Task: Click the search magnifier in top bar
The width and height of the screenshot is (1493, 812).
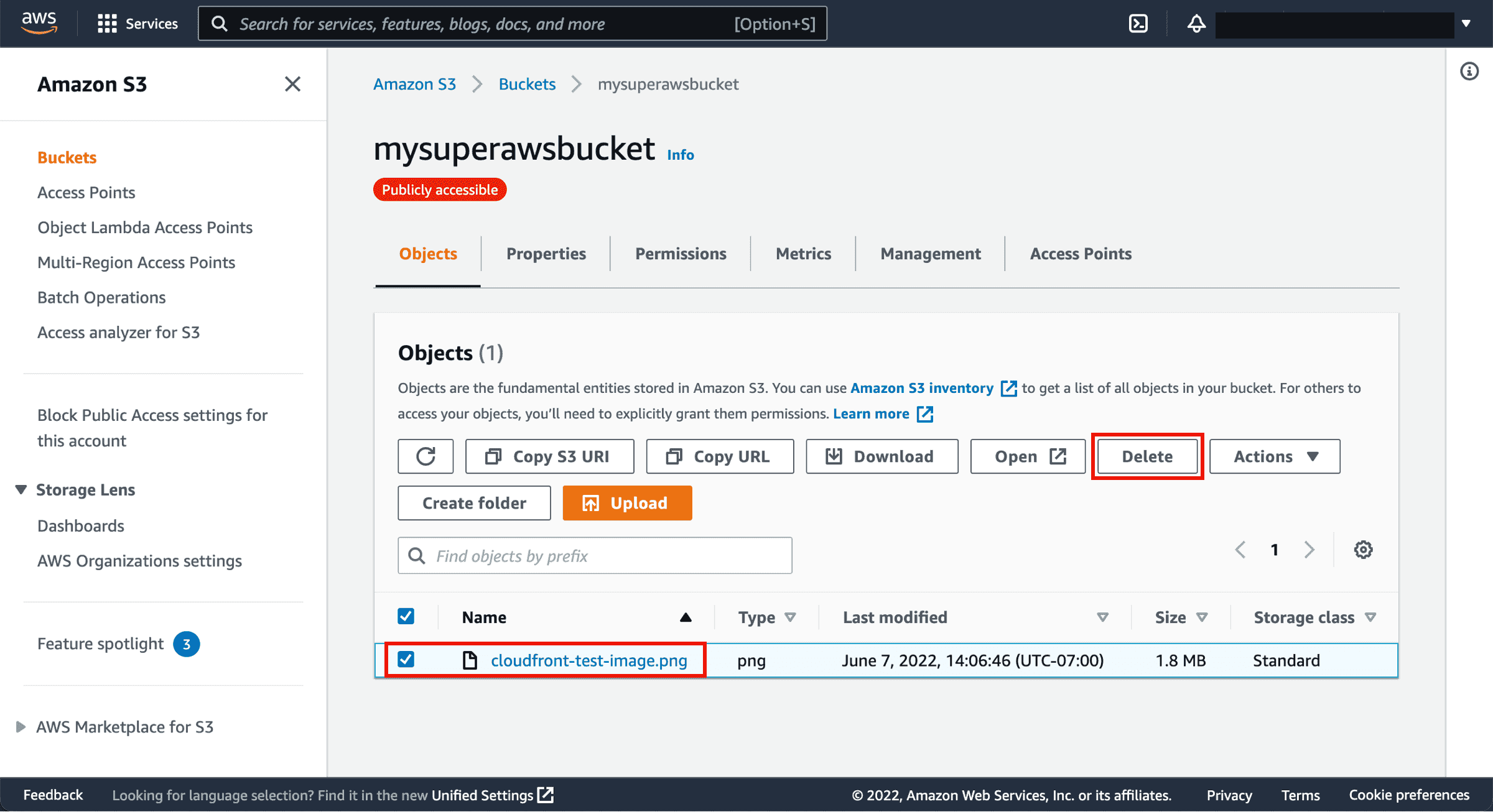Action: (219, 24)
